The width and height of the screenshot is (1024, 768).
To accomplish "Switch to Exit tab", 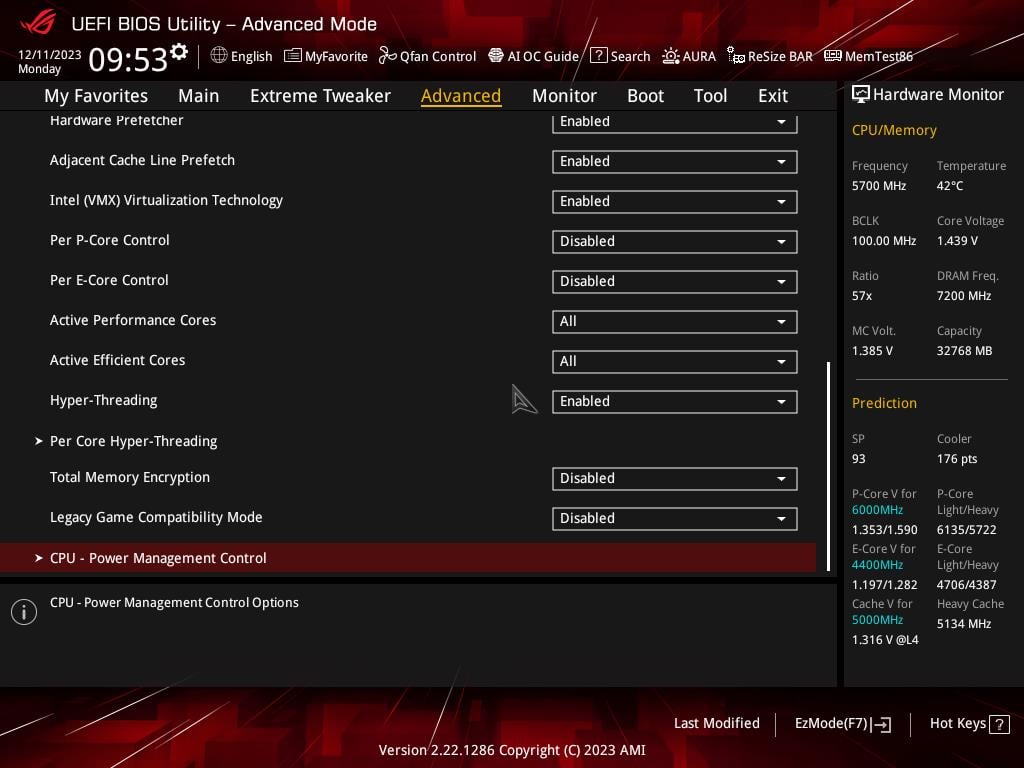I will (773, 96).
